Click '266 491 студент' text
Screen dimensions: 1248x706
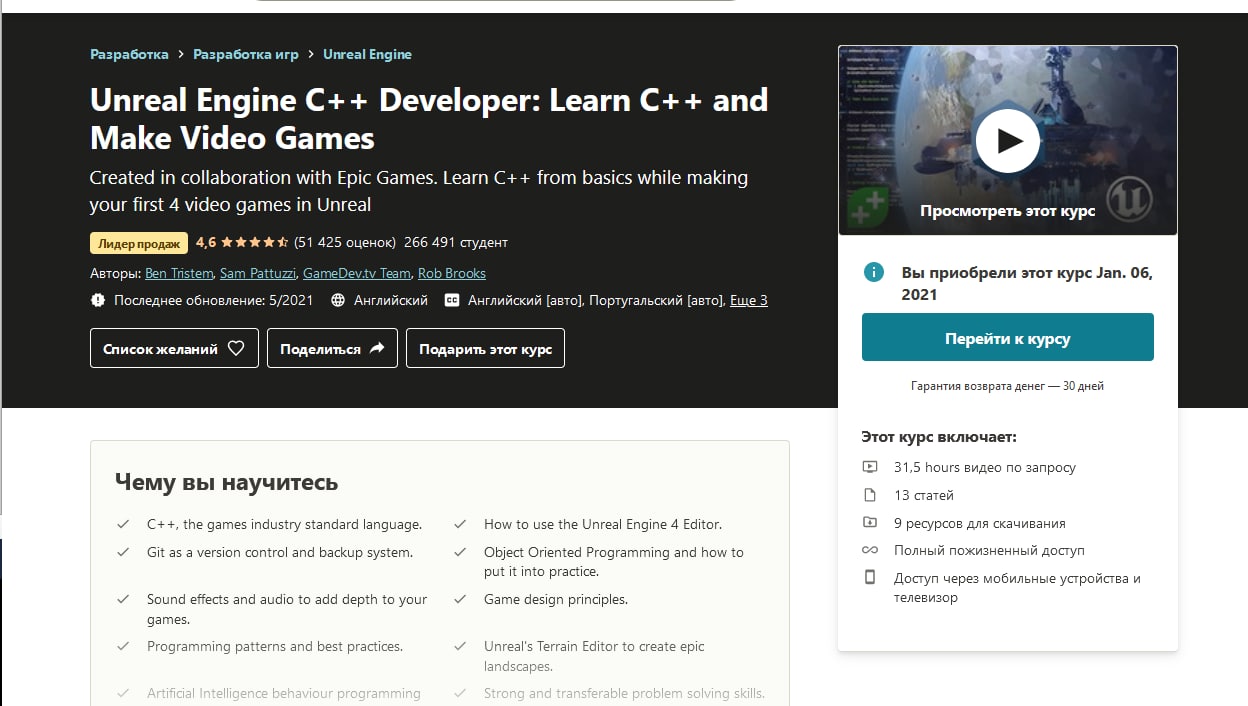tap(456, 242)
